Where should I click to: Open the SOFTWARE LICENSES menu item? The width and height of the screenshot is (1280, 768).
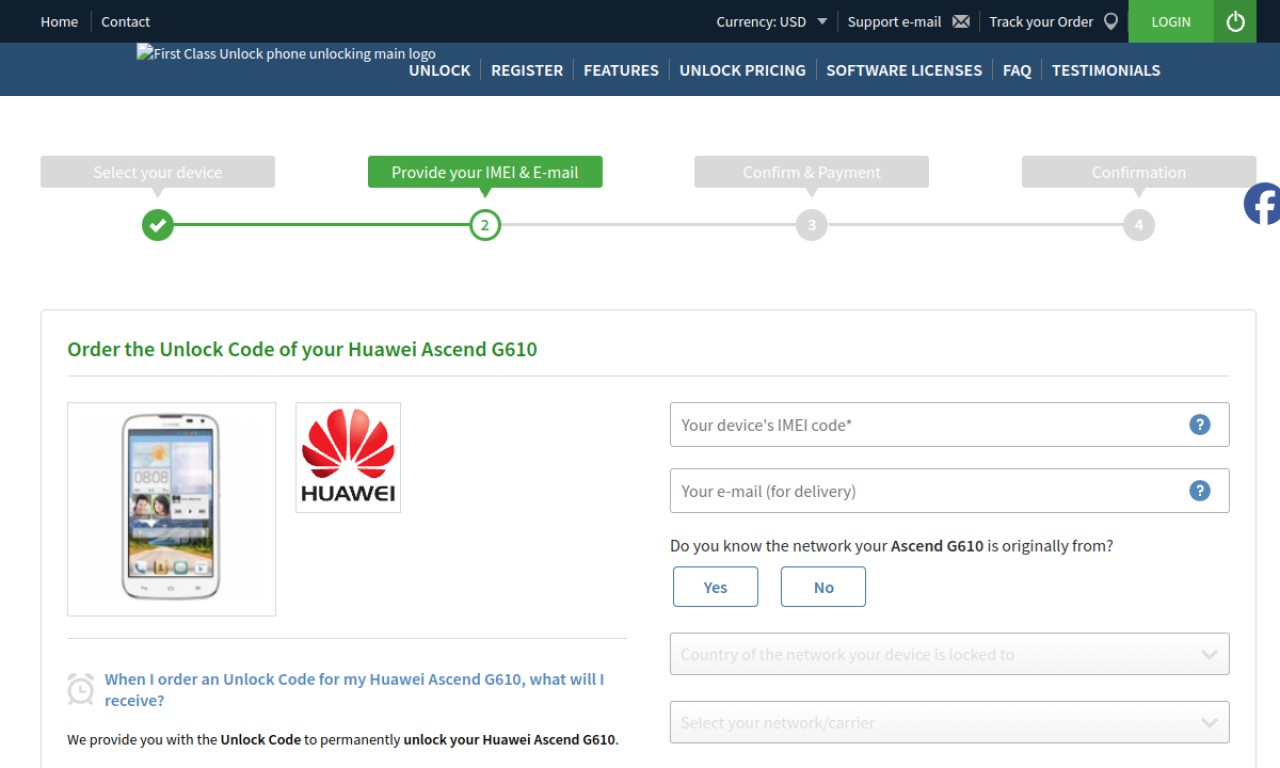(x=904, y=70)
